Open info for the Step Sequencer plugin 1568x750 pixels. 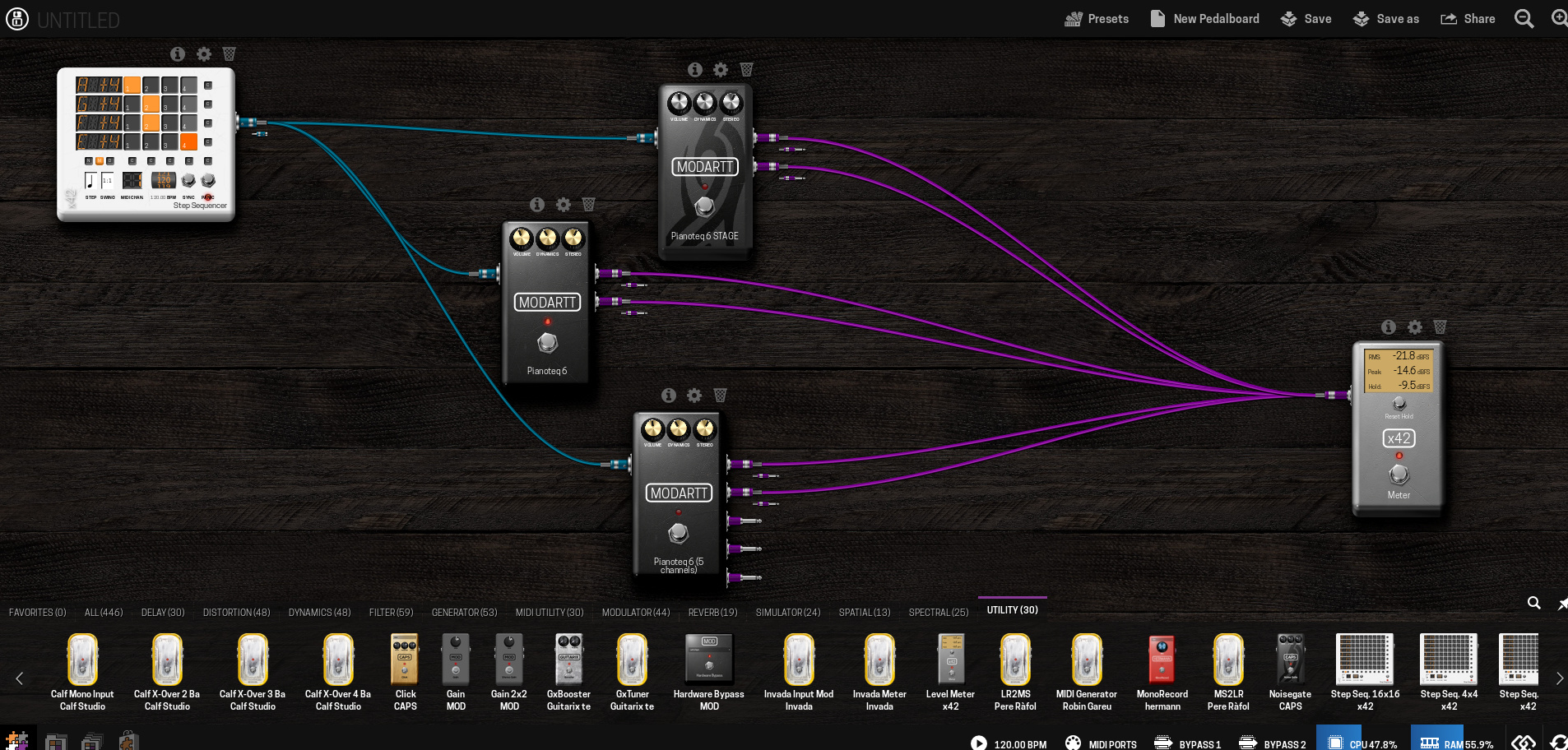(178, 54)
